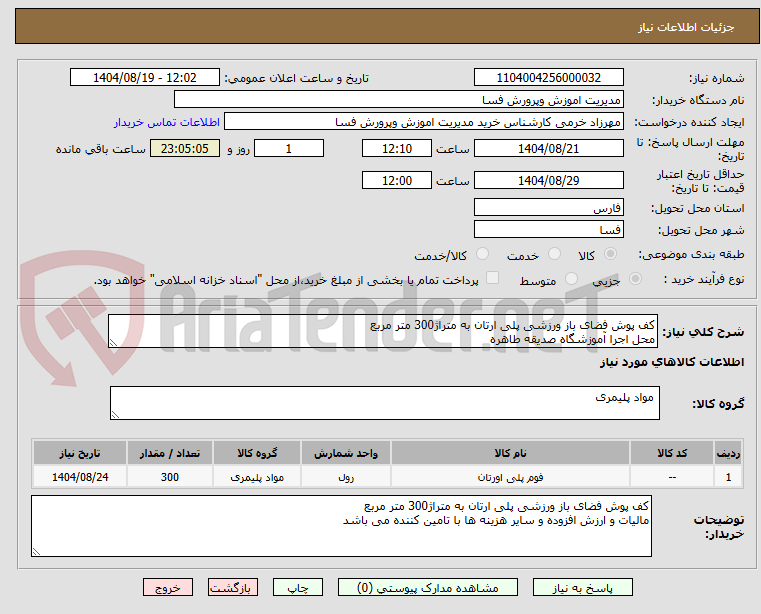The image size is (761, 614).
Task: Click the نام کالا column header
Action: (510, 453)
